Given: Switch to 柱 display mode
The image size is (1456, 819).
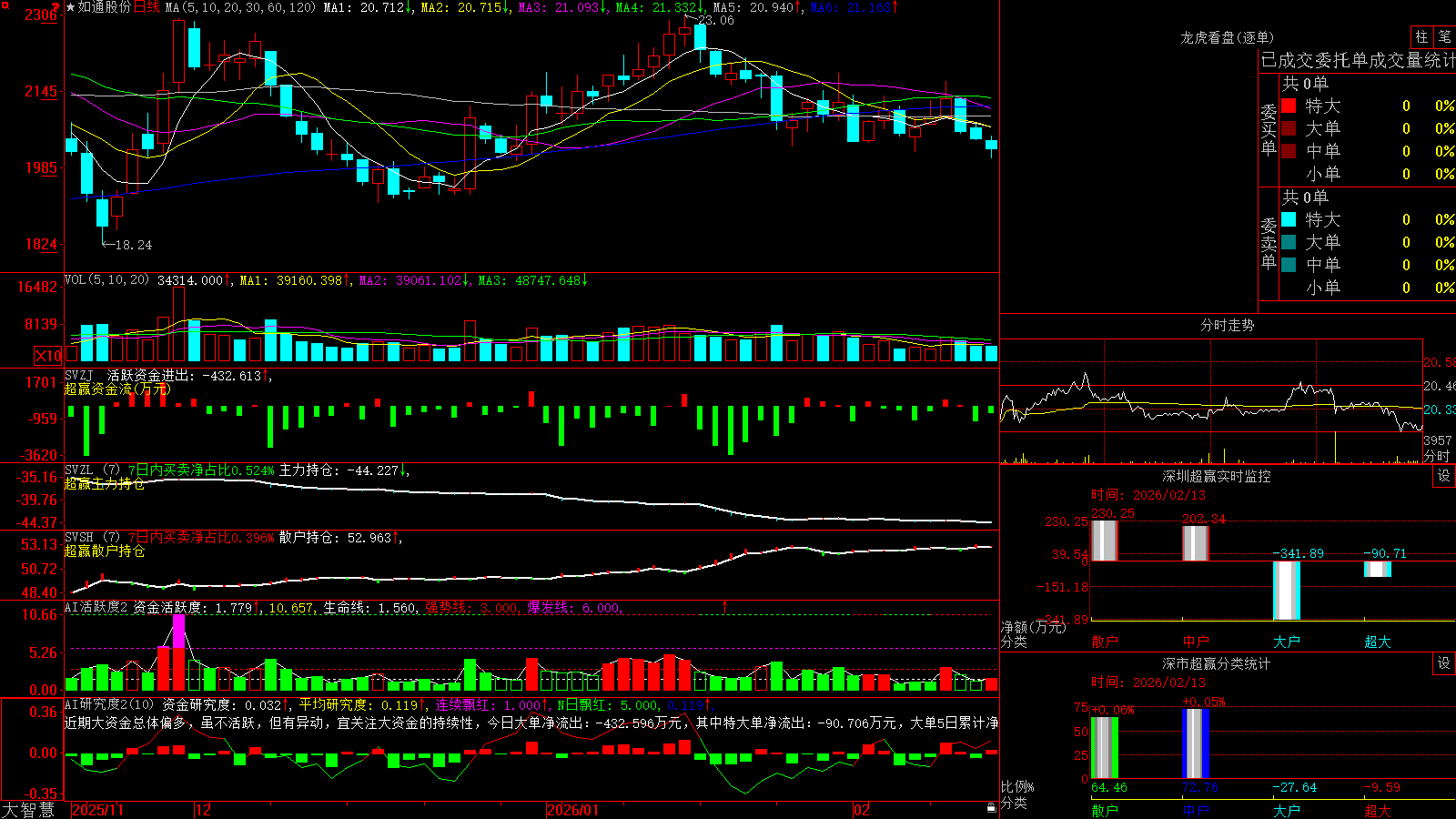Looking at the screenshot, I should point(1421,37).
